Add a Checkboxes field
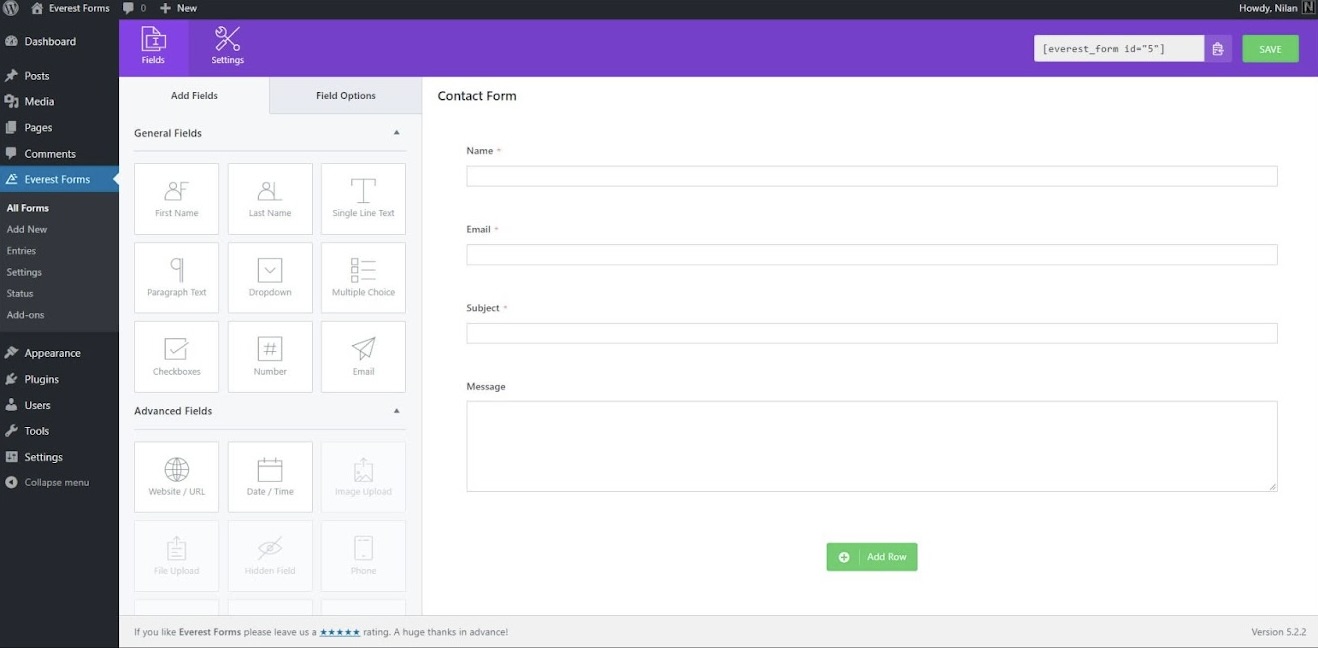The image size is (1318, 648). [176, 355]
